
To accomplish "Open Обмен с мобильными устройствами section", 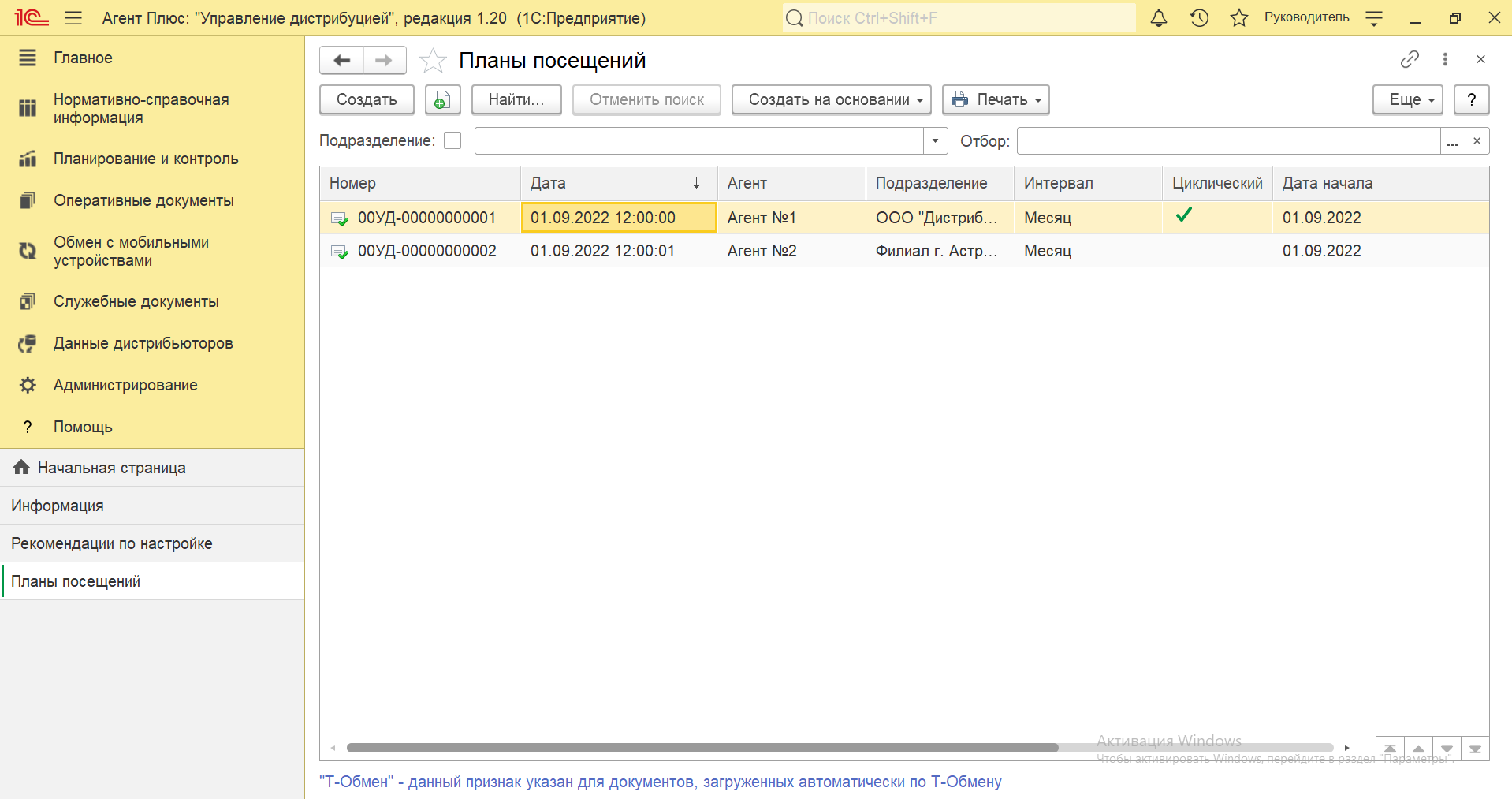I will click(x=152, y=252).
